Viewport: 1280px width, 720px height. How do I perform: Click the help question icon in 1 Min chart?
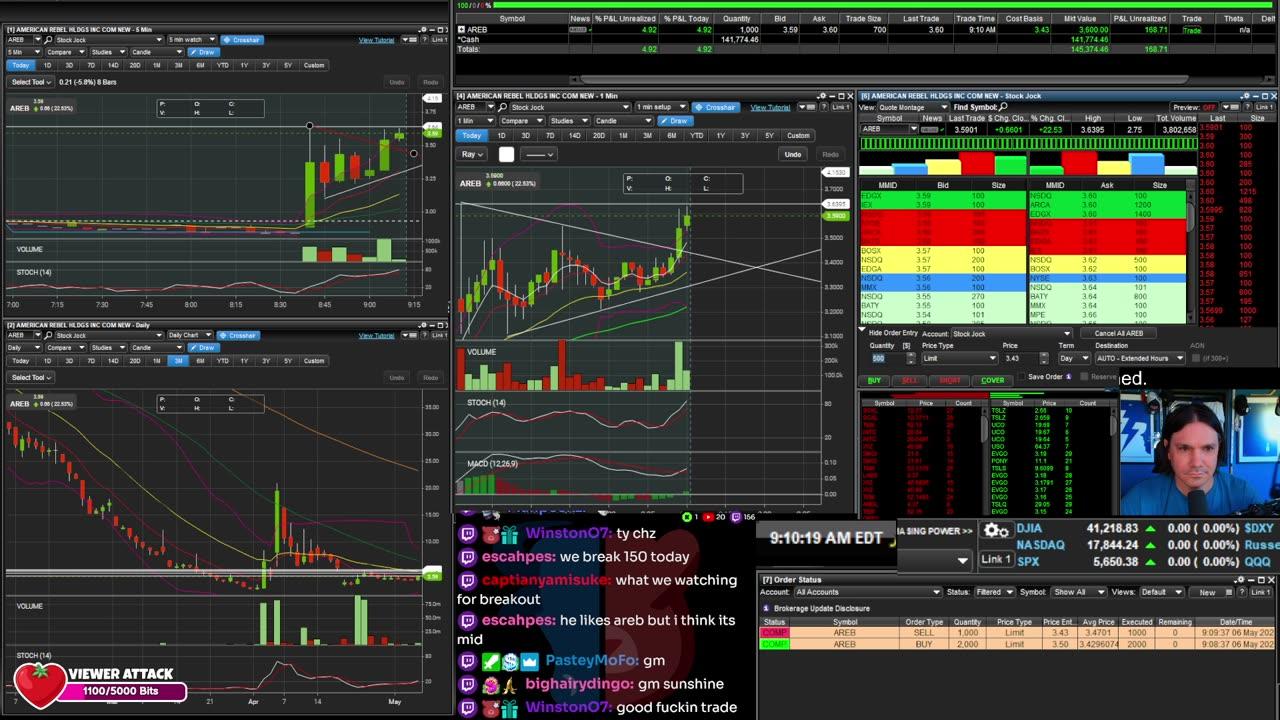click(824, 107)
